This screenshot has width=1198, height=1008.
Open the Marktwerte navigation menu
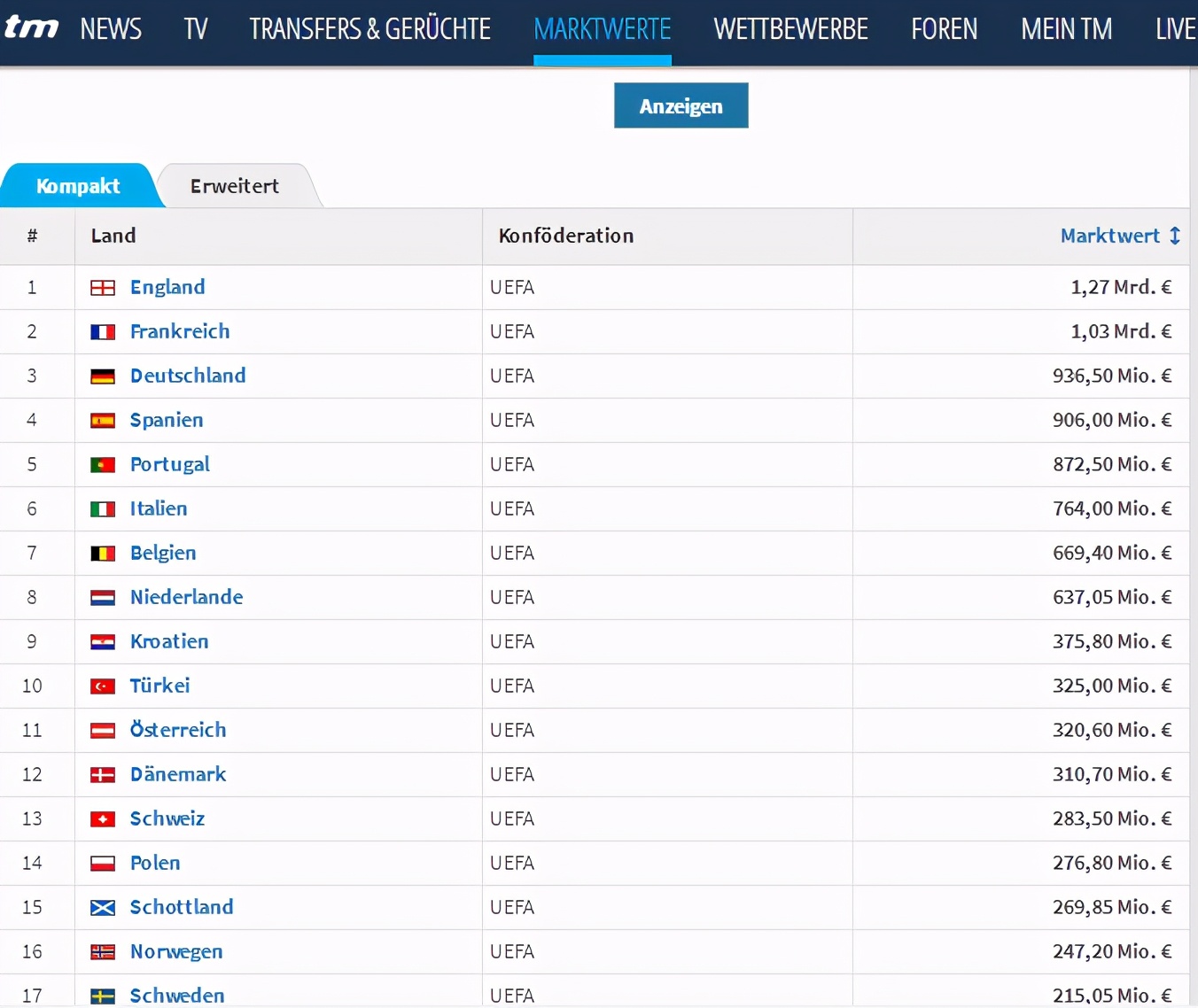point(602,29)
